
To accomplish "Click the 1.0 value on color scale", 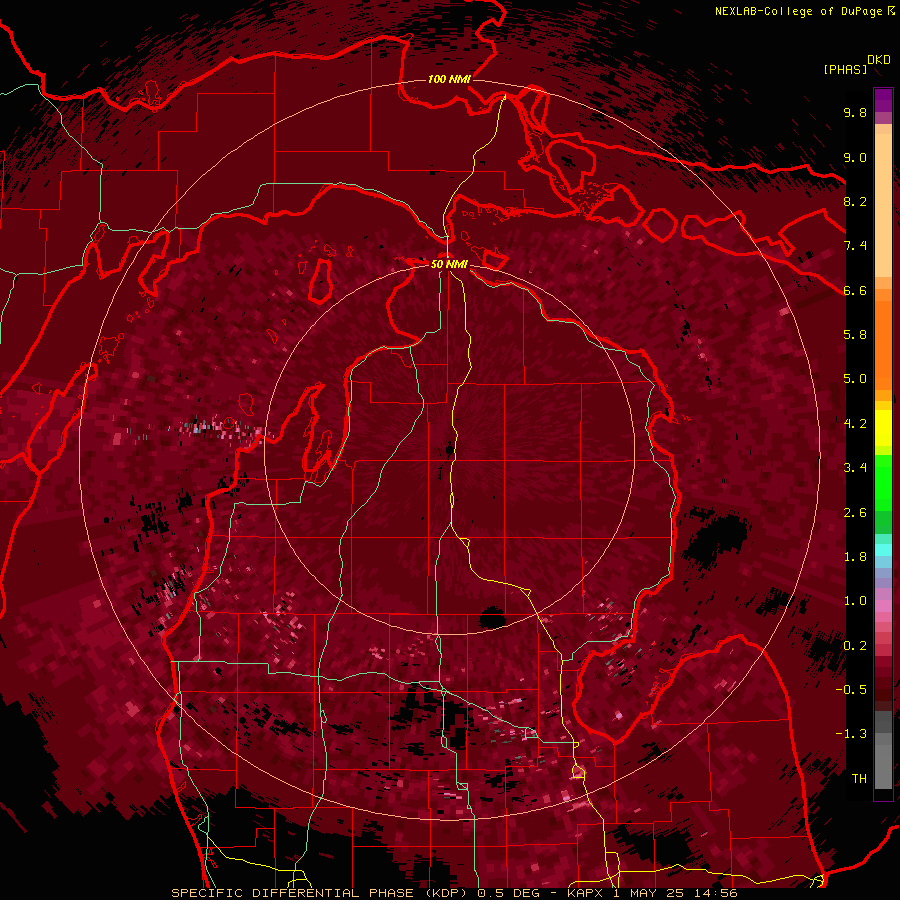I will pos(855,601).
